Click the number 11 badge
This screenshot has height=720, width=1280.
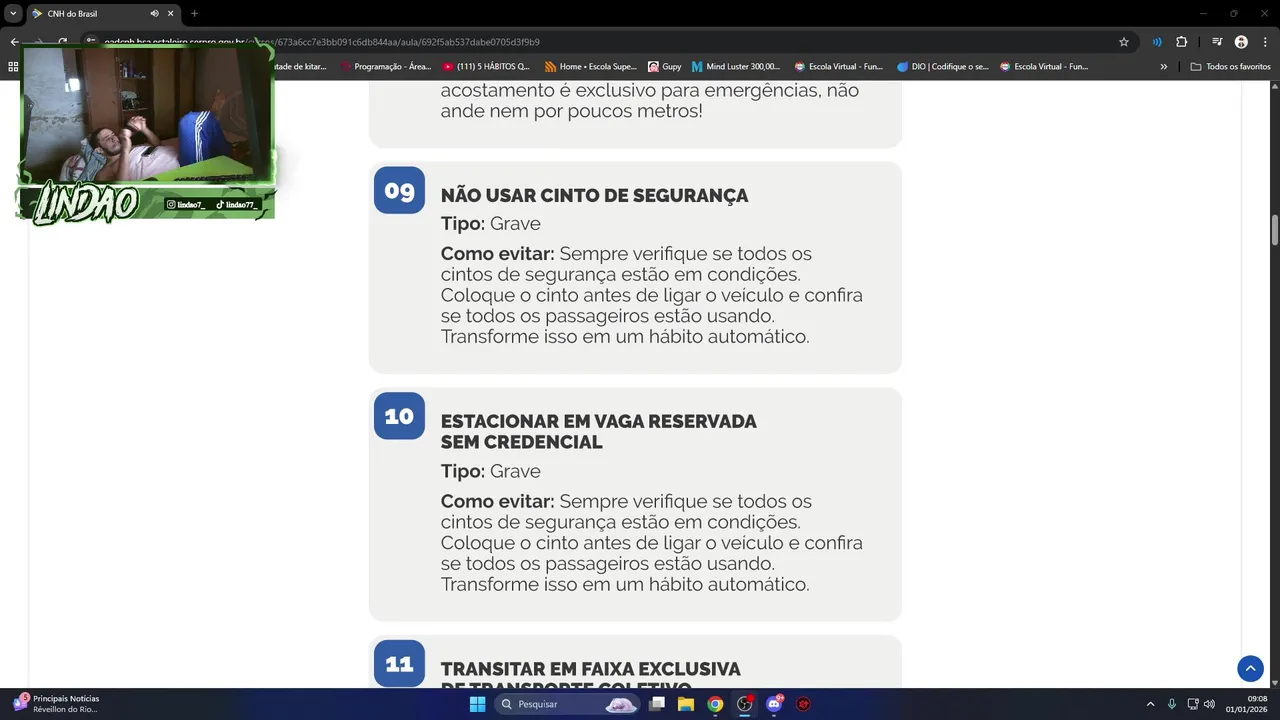[399, 663]
